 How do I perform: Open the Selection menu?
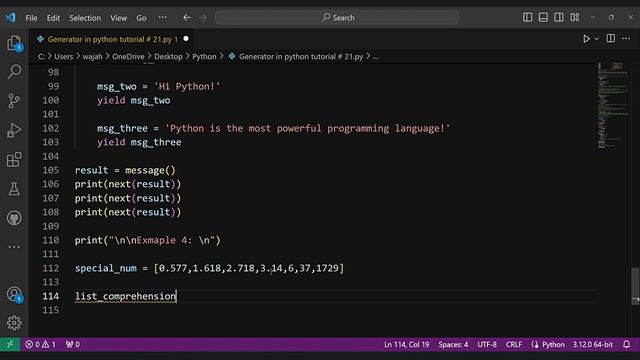pyautogui.click(x=85, y=18)
